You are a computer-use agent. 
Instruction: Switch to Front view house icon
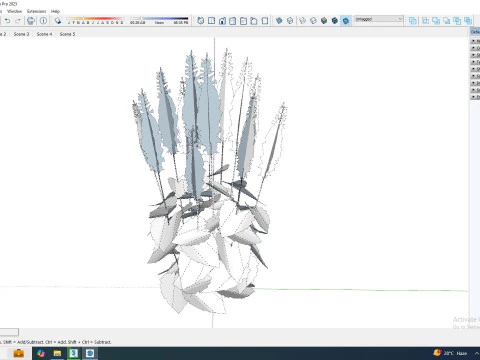point(222,21)
